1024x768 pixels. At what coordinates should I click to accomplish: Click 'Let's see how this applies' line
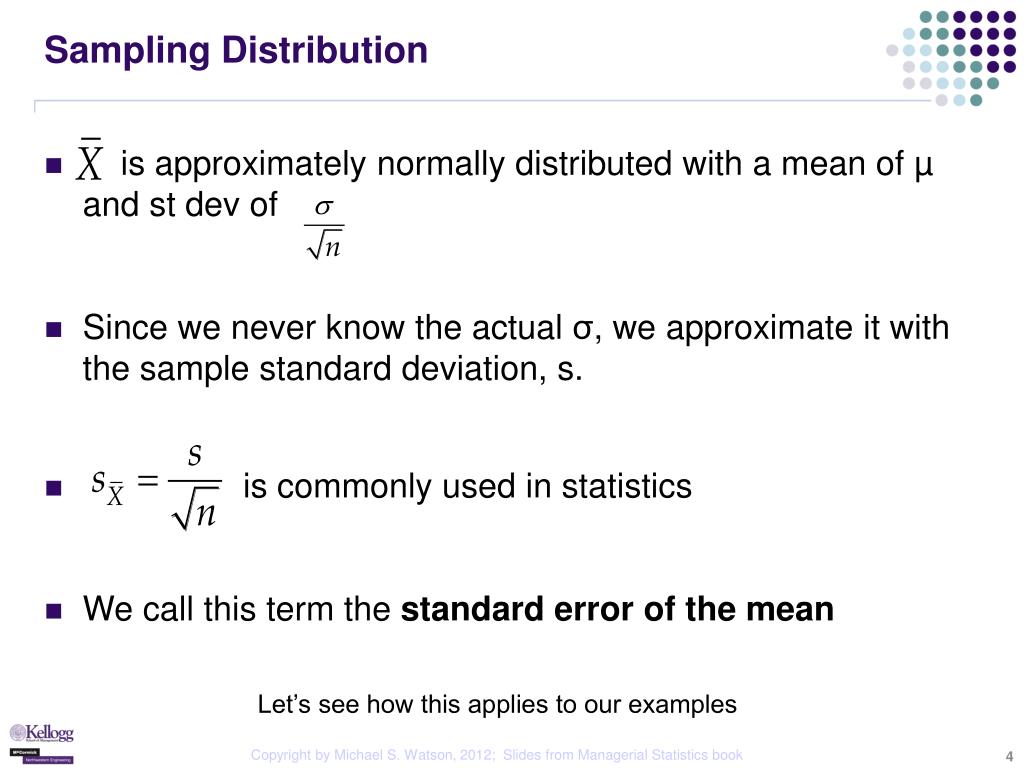(x=497, y=705)
